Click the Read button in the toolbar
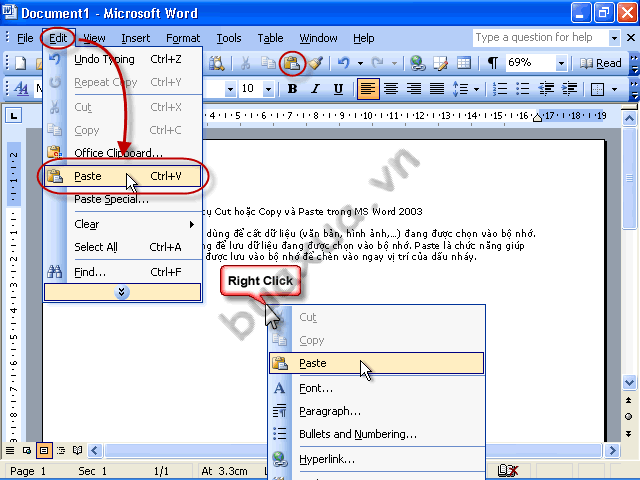 click(601, 63)
